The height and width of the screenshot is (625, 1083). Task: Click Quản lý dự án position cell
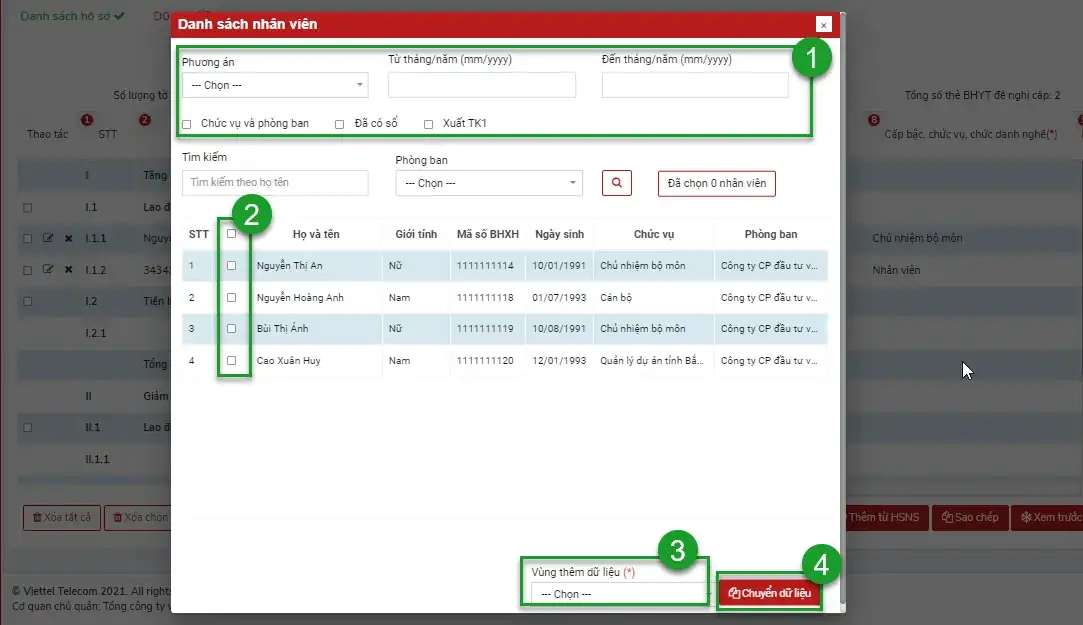[x=651, y=360]
